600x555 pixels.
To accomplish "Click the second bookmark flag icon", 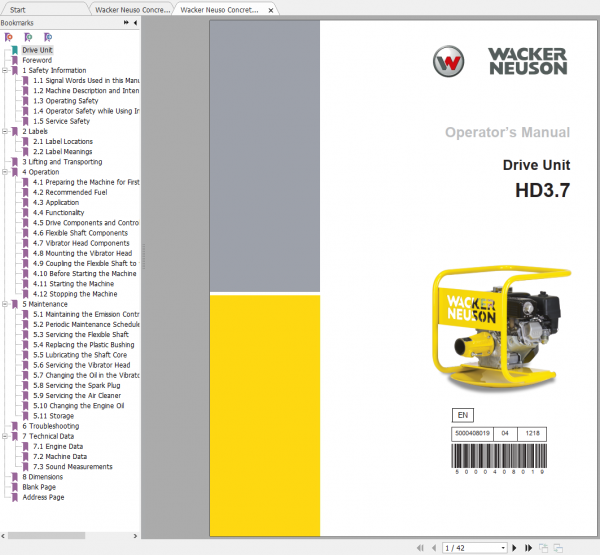I will pos(28,37).
